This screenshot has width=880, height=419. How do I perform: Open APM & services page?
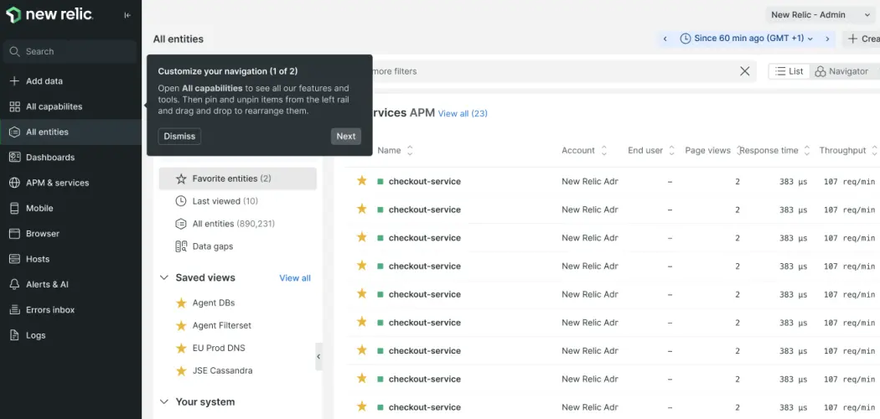[56, 183]
